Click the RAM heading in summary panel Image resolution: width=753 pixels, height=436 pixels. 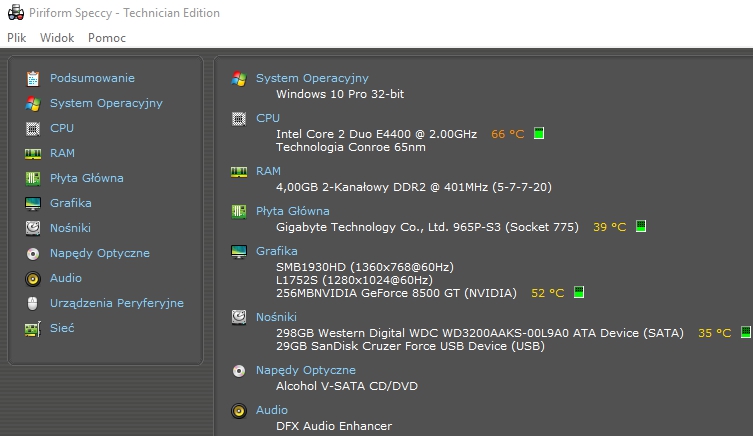point(268,171)
